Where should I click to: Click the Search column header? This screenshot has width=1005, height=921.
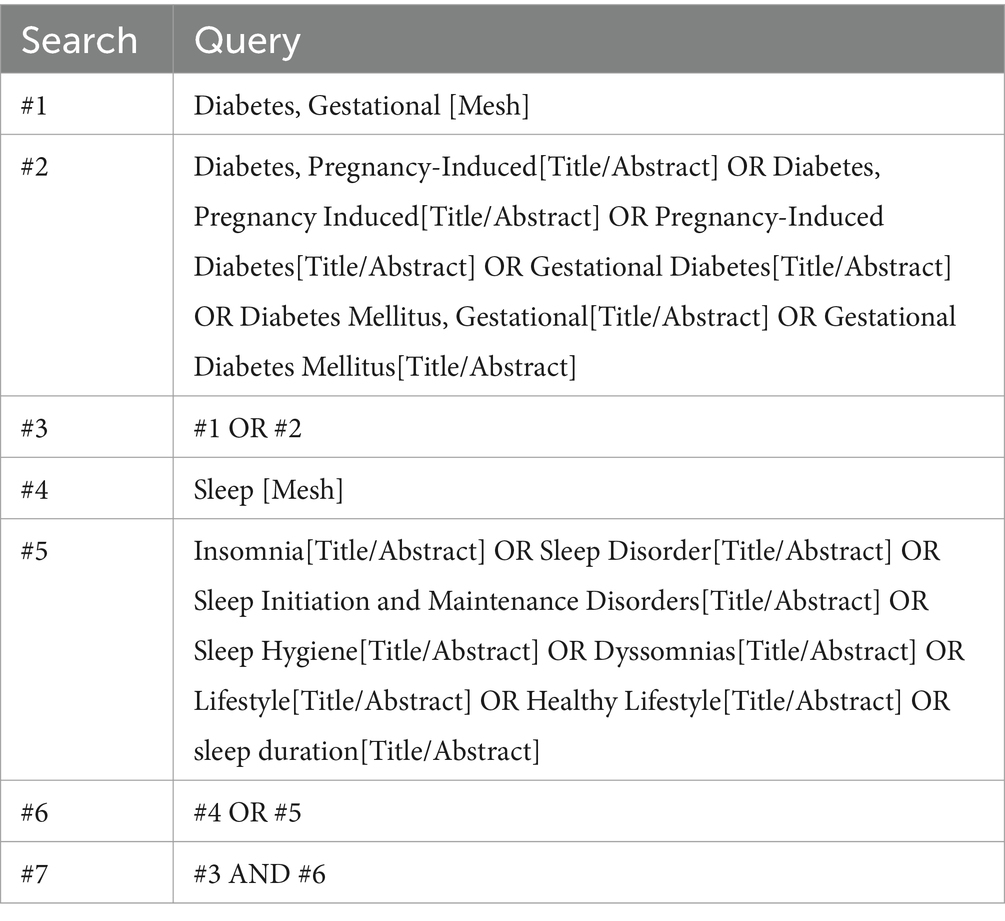tap(79, 41)
